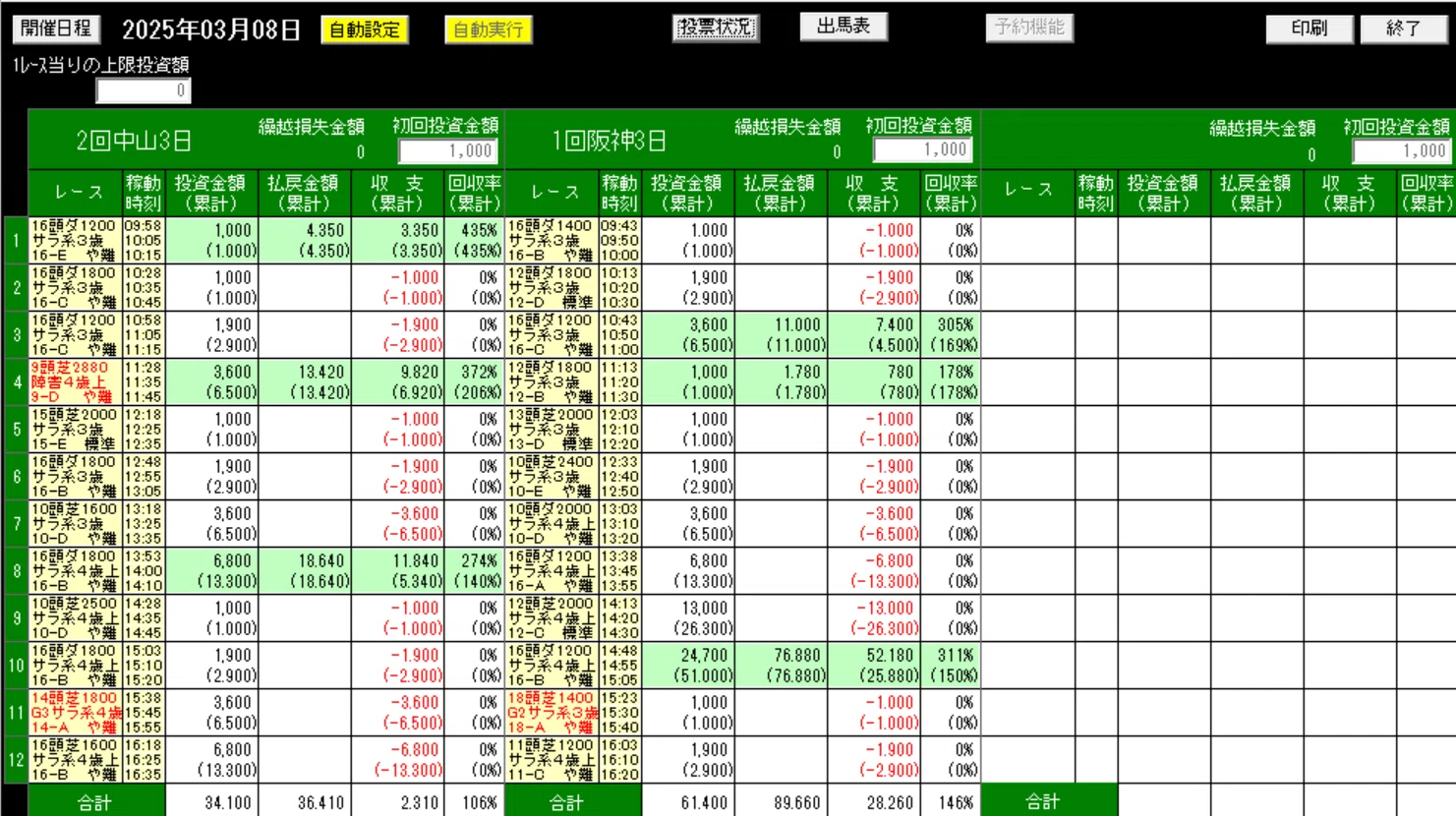Image resolution: width=1456 pixels, height=816 pixels.
Task: Select Hanshin total investment 61,400
Action: click(x=705, y=802)
